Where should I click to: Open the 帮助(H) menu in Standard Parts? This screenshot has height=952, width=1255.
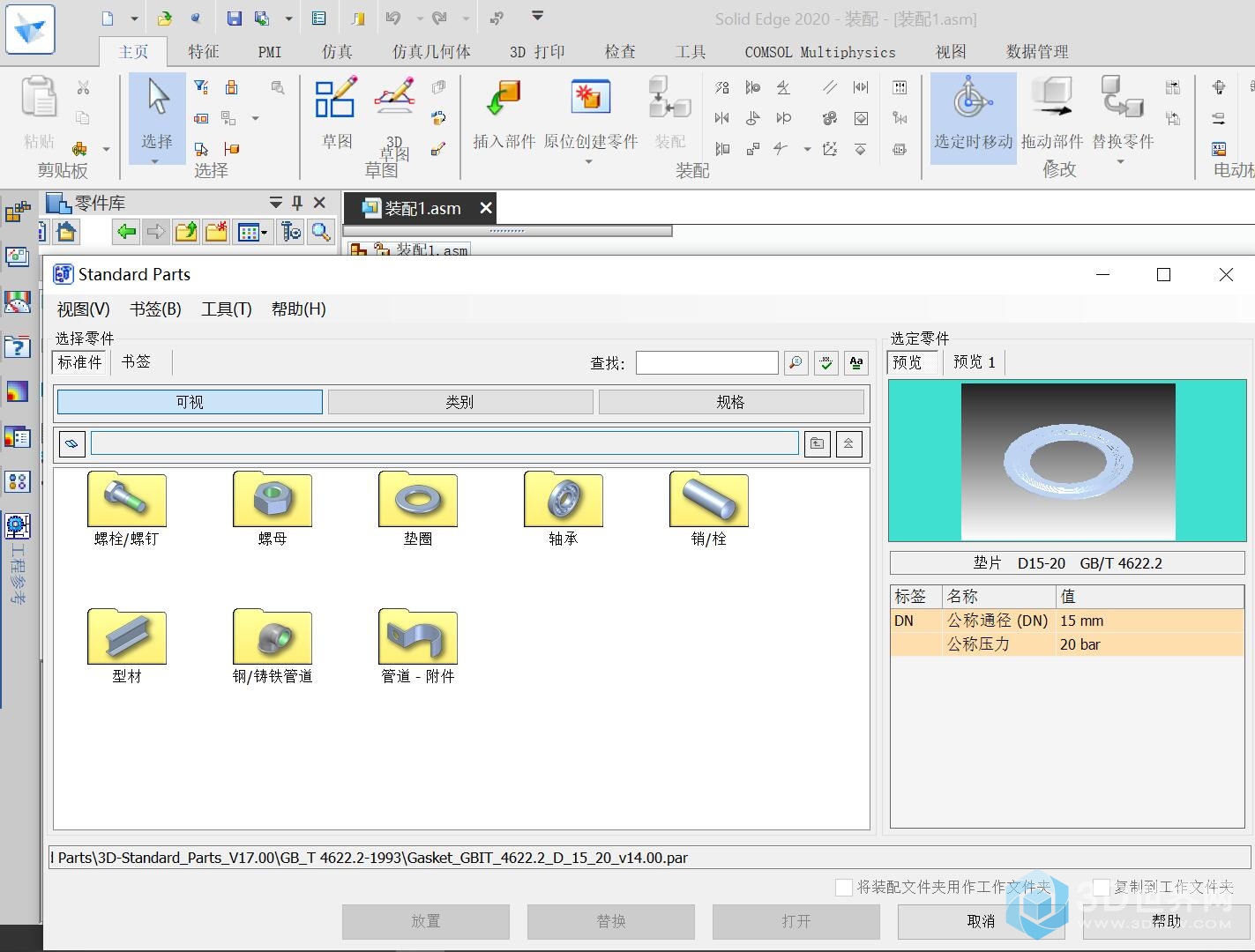299,309
